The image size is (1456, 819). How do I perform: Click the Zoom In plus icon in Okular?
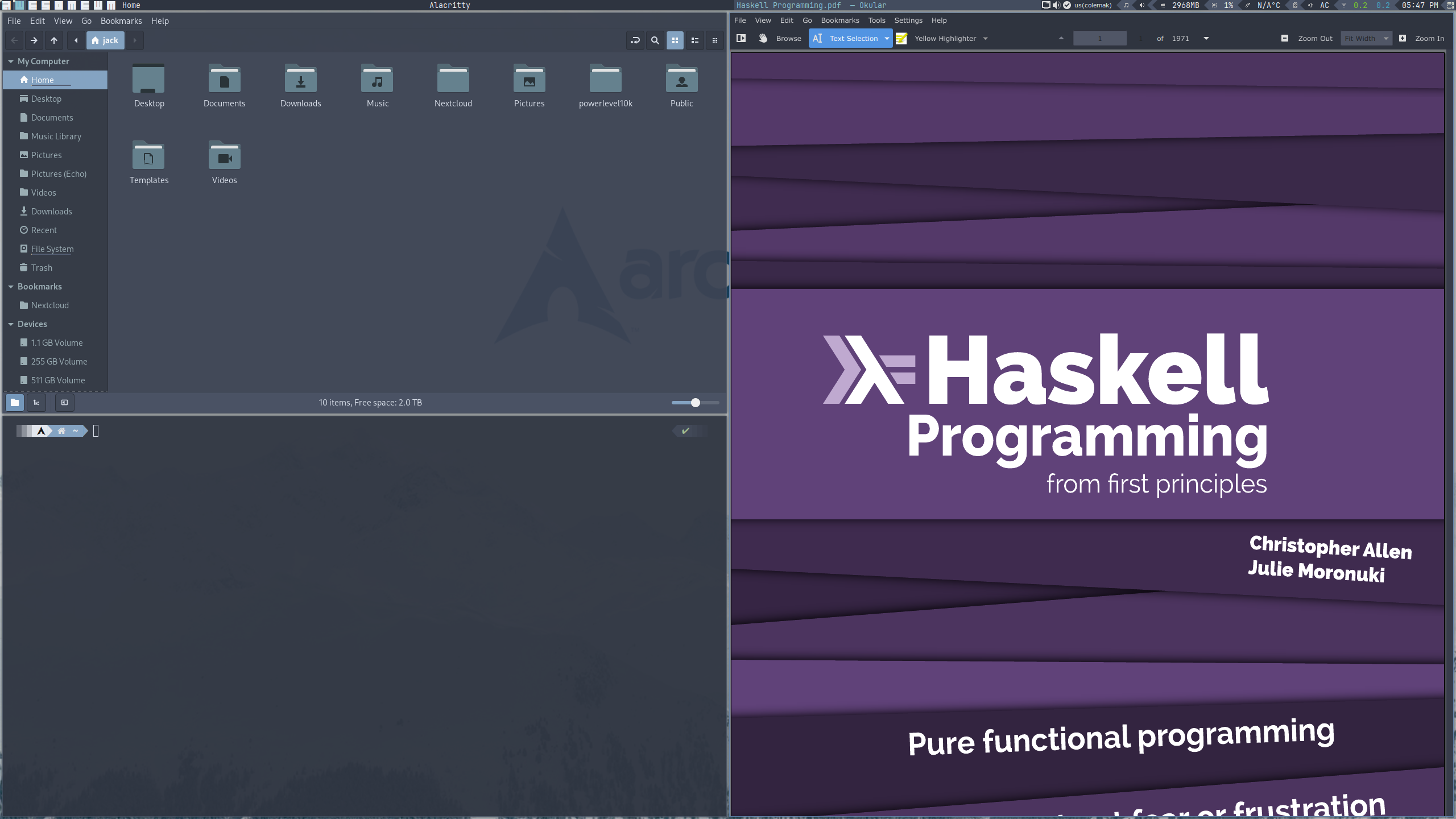tap(1402, 38)
